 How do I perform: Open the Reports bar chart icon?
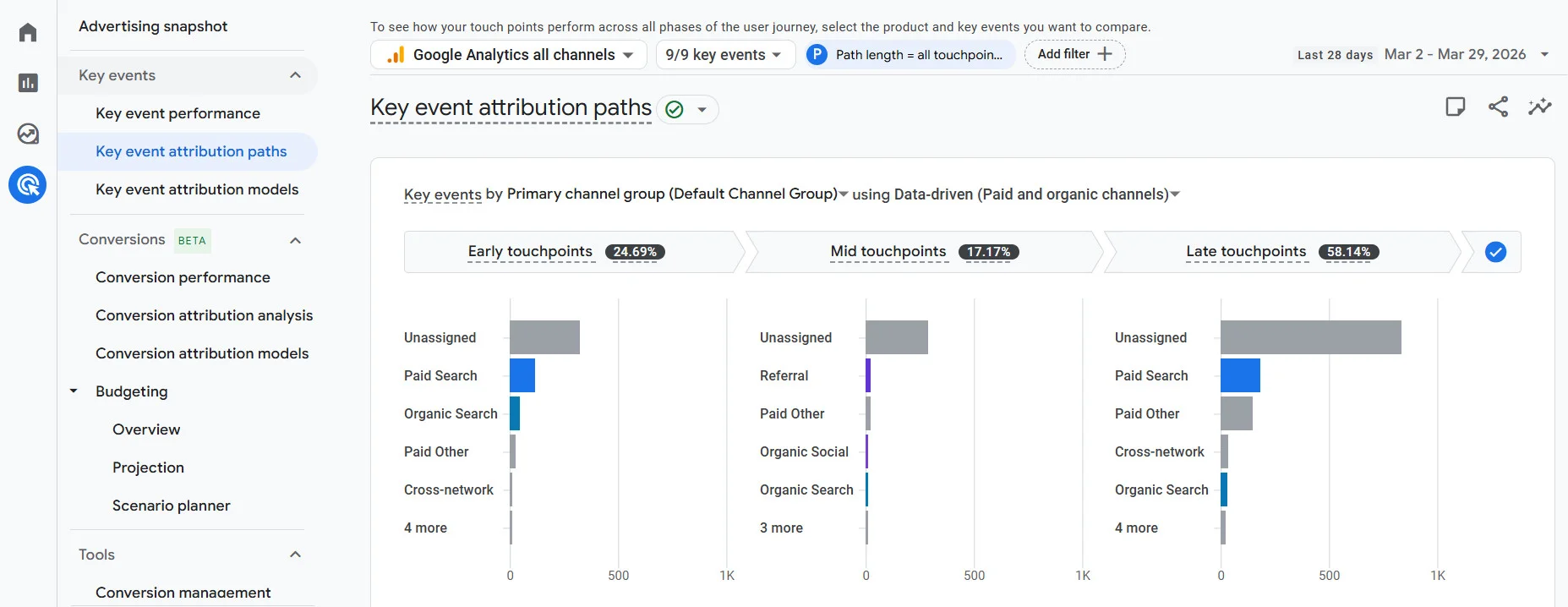[28, 83]
